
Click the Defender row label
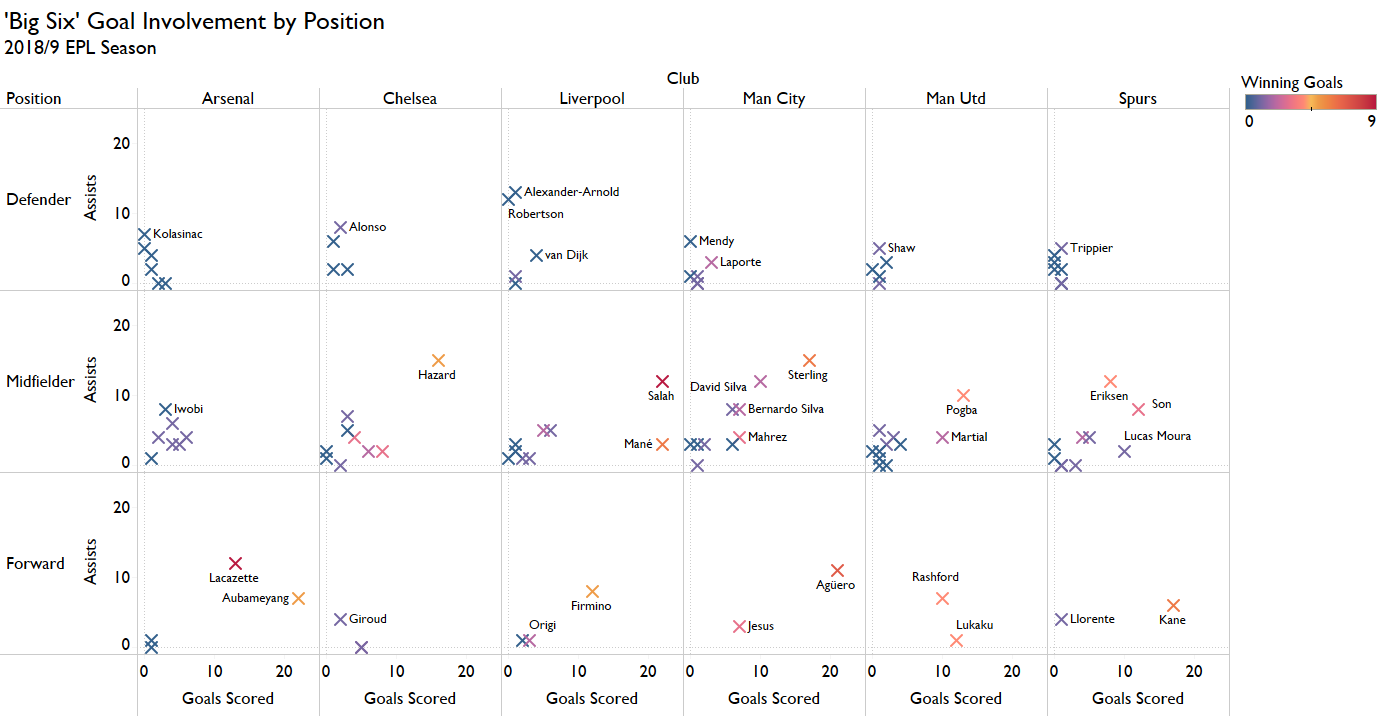[x=39, y=200]
